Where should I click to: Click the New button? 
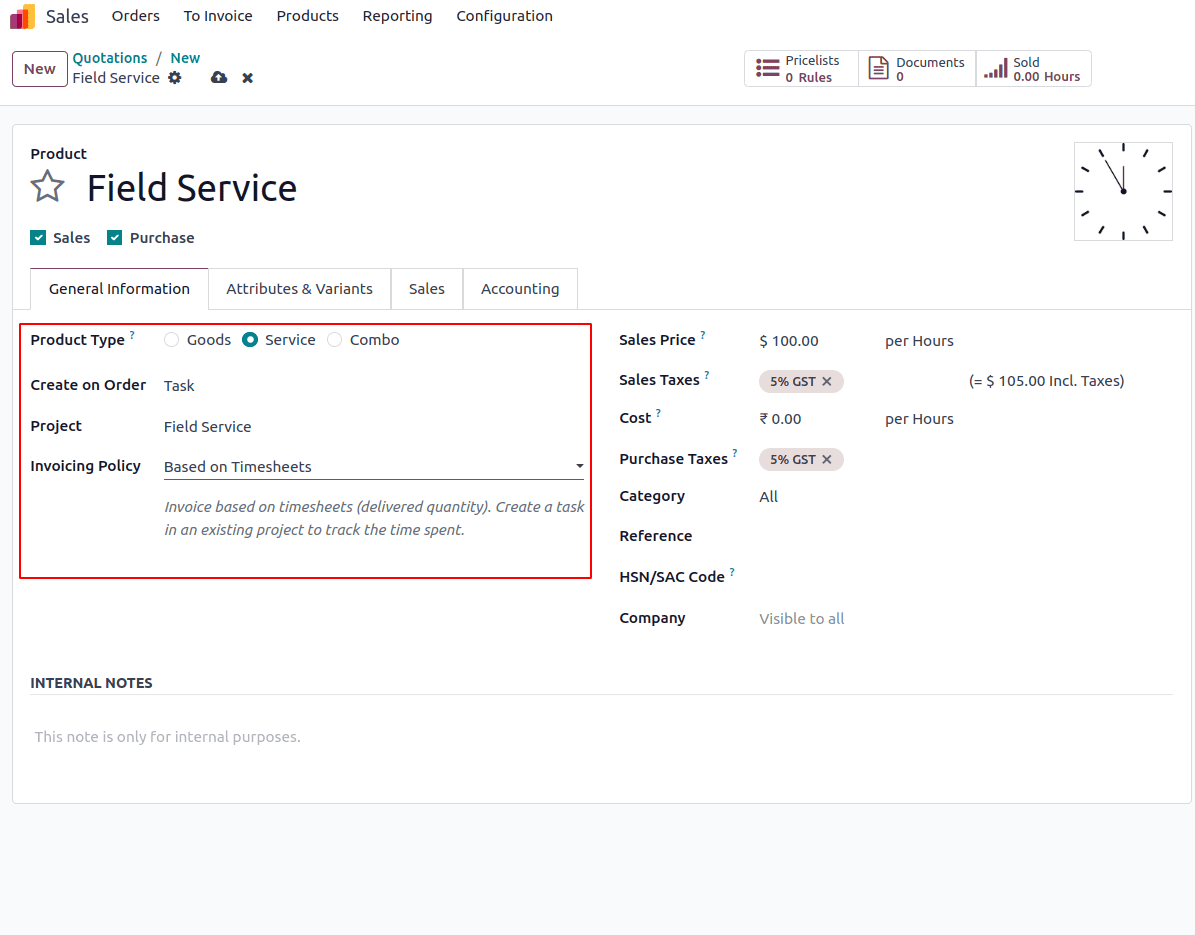(x=40, y=69)
